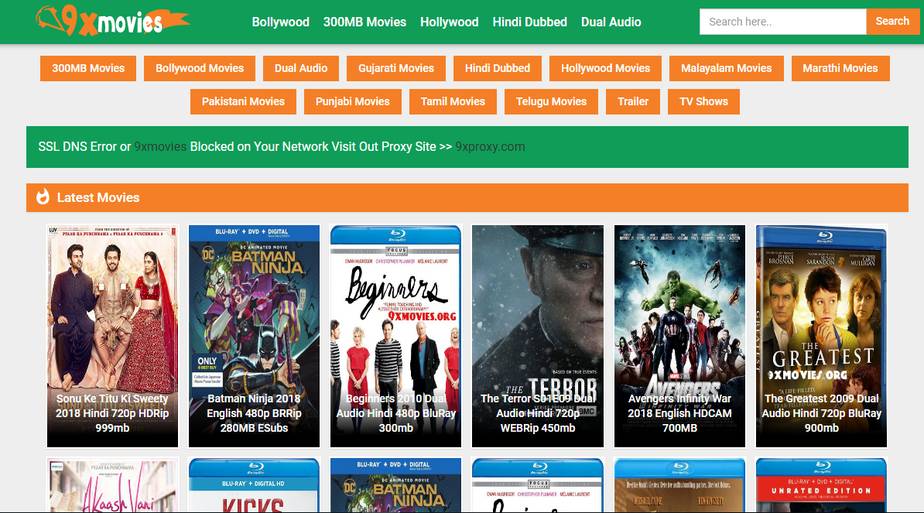Image resolution: width=924 pixels, height=513 pixels.
Task: Click the flame icon beside Latest Movies
Action: [x=43, y=197]
